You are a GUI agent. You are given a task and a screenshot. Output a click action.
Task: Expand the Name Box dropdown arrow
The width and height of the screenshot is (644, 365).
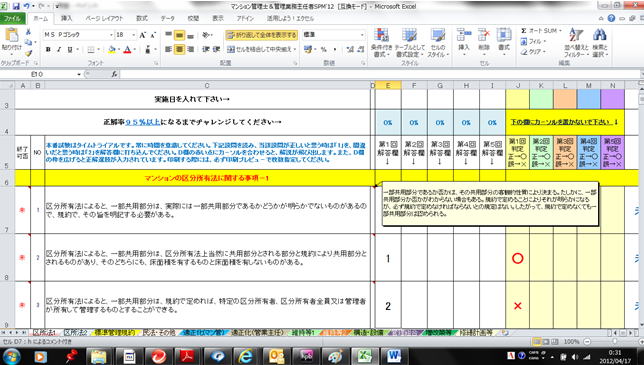78,74
